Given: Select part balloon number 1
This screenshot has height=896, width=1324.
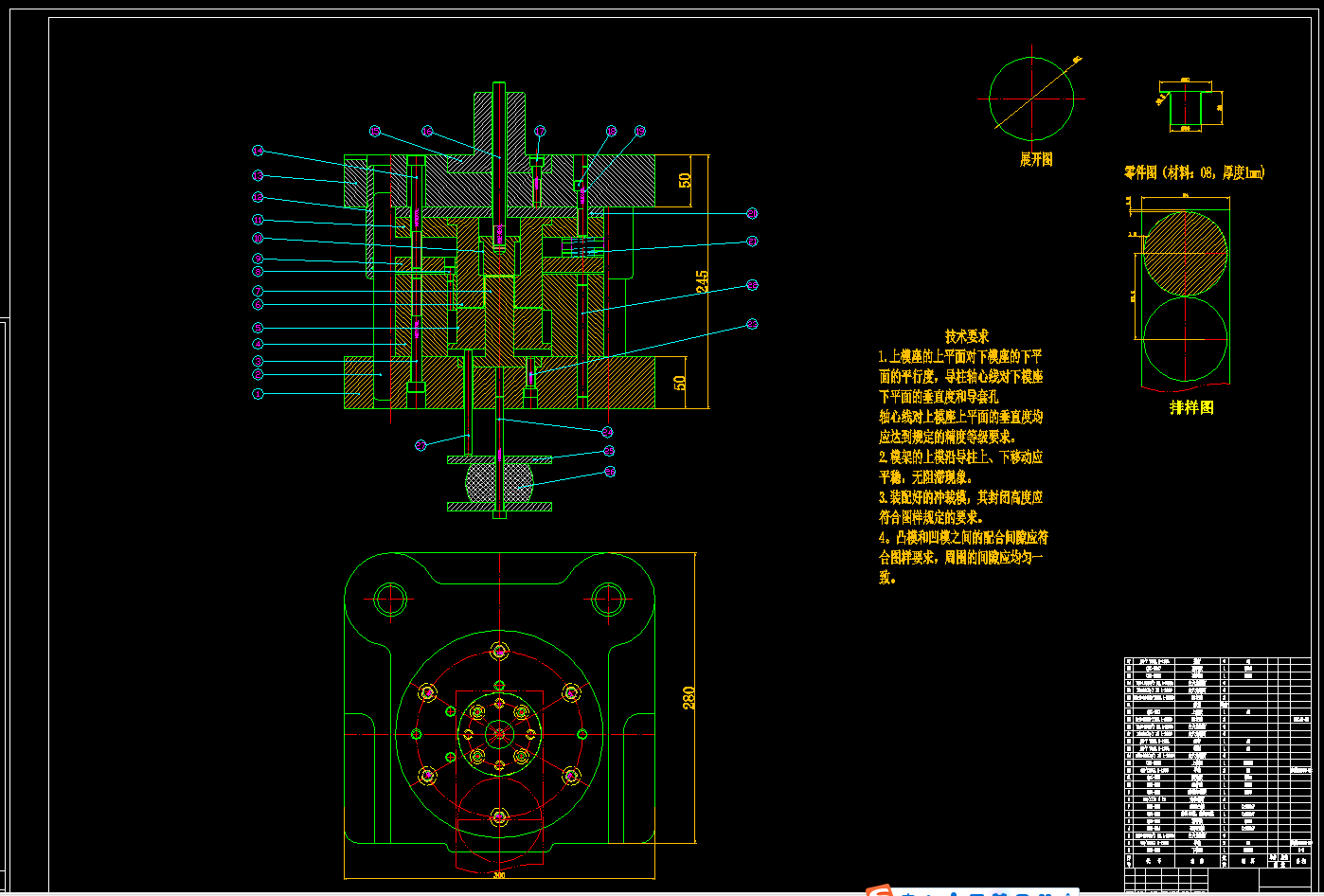Looking at the screenshot, I should coord(258,393).
